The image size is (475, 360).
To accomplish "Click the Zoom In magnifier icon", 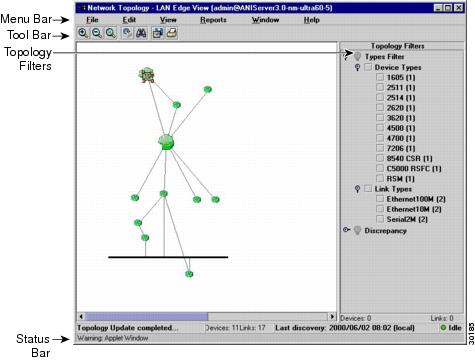I will (x=83, y=33).
